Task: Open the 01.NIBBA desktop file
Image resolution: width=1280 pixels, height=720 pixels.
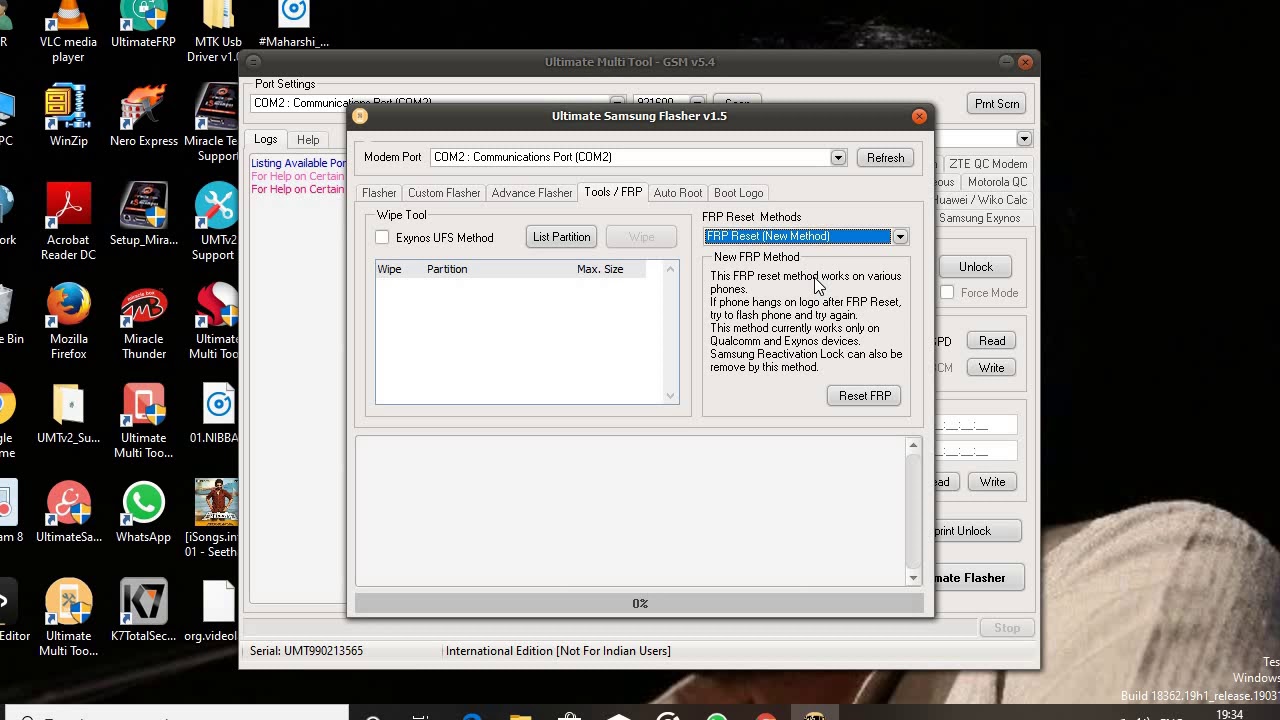Action: pos(218,413)
